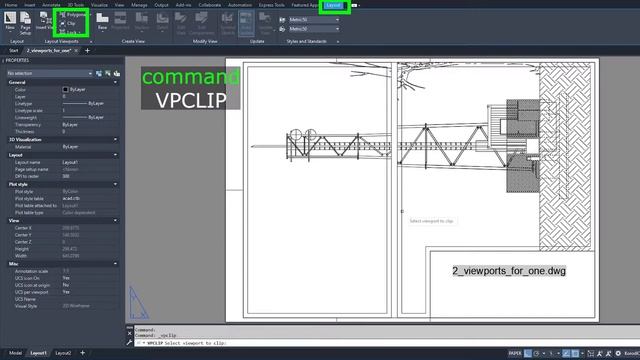Viewport: 640px width, 360px height.
Task: Click the first annotation visibility icon
Action: pos(600,353)
